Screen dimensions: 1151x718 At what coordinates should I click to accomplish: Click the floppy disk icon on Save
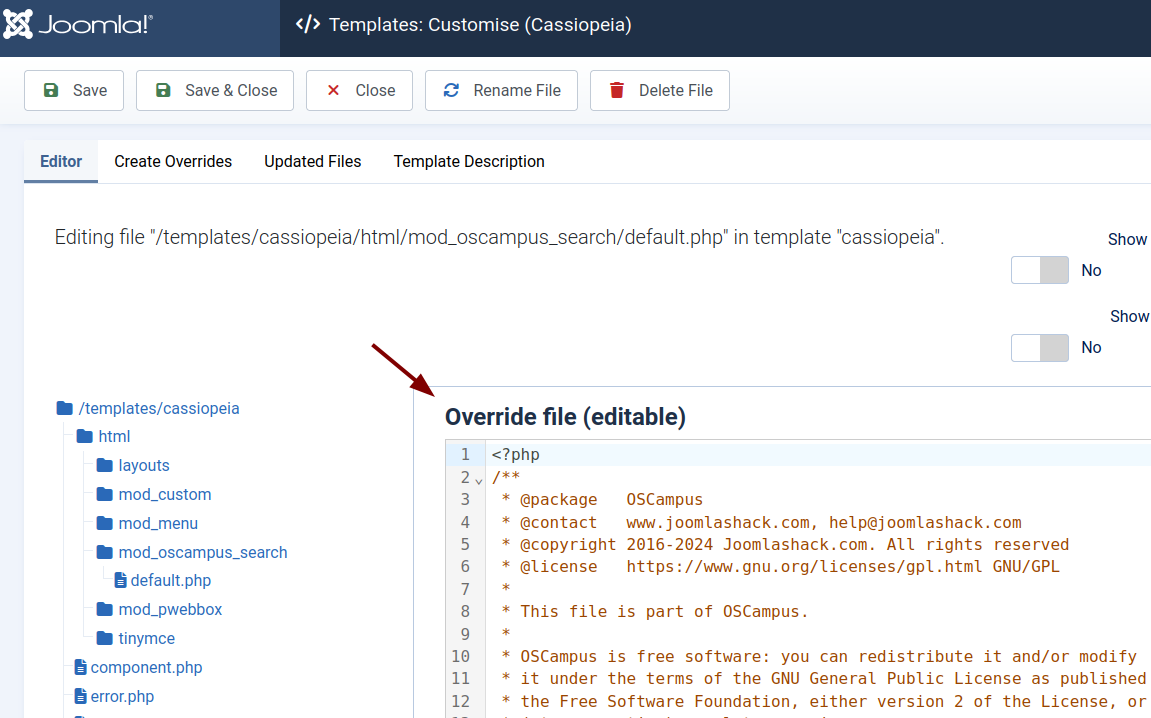pos(51,90)
